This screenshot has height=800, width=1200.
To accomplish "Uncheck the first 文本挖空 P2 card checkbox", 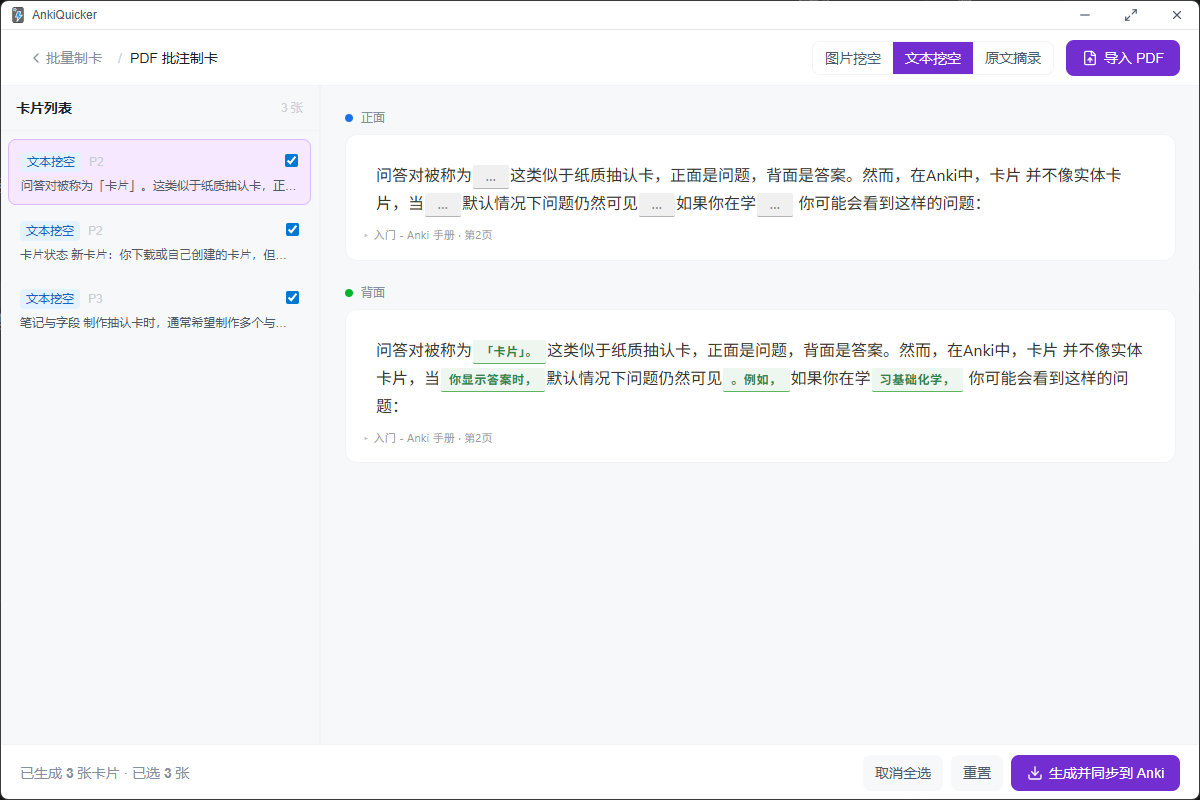I will (x=291, y=160).
